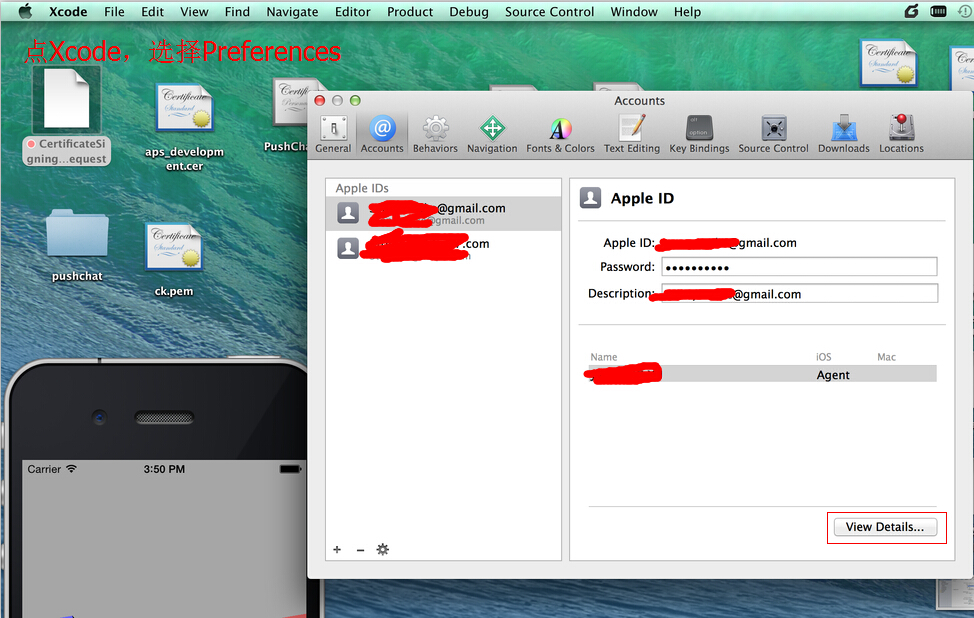Open Key Bindings preferences

(699, 134)
